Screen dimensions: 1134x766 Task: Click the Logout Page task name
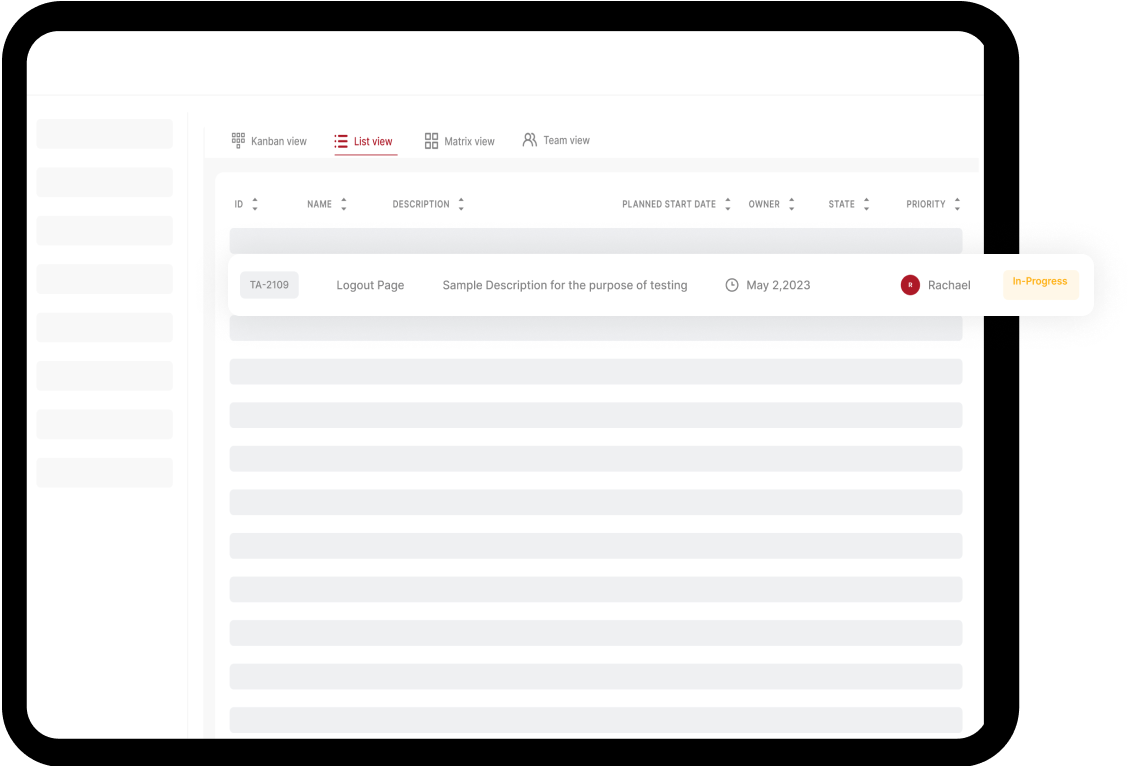[x=370, y=285]
